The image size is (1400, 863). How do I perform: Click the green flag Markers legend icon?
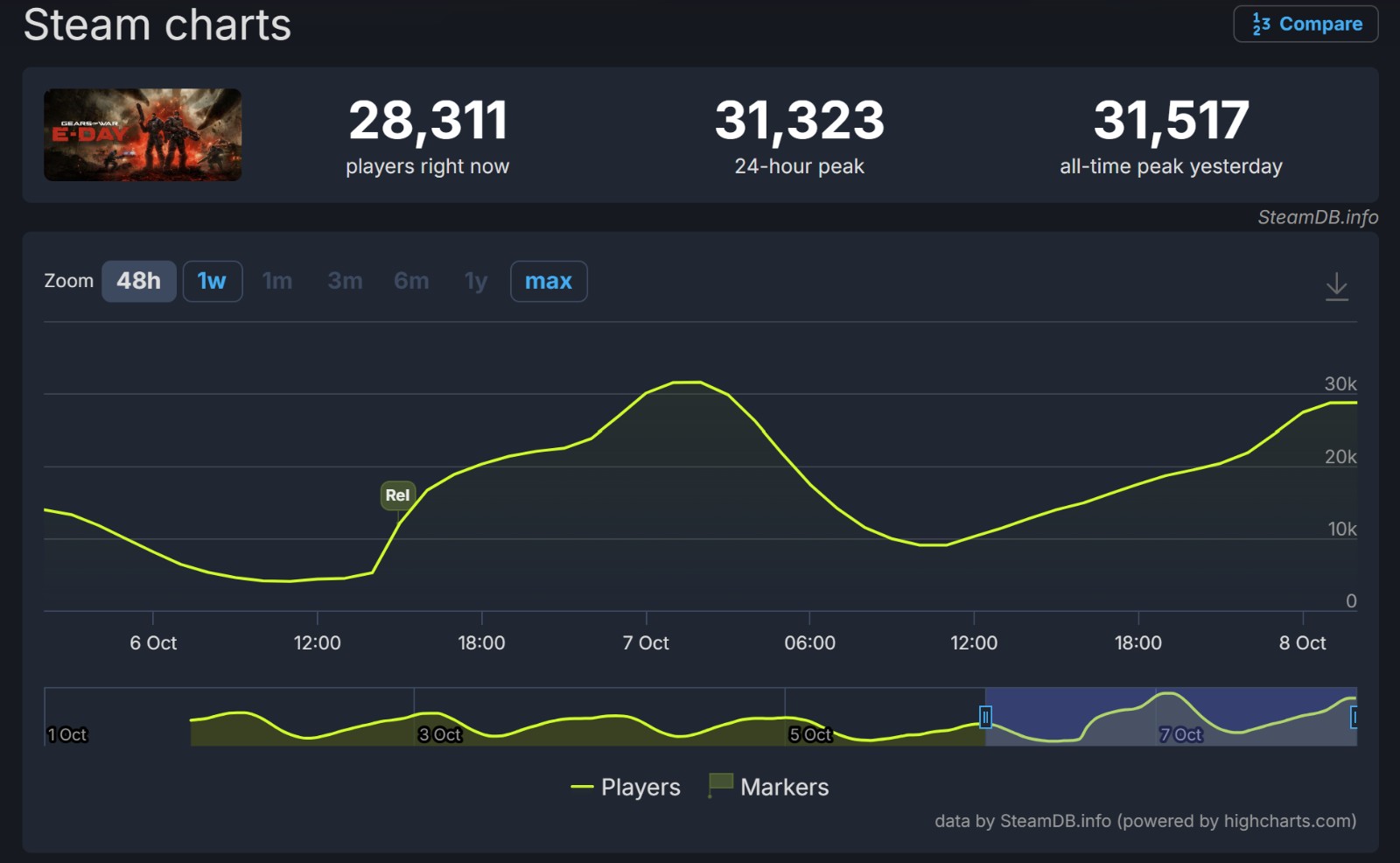720,785
